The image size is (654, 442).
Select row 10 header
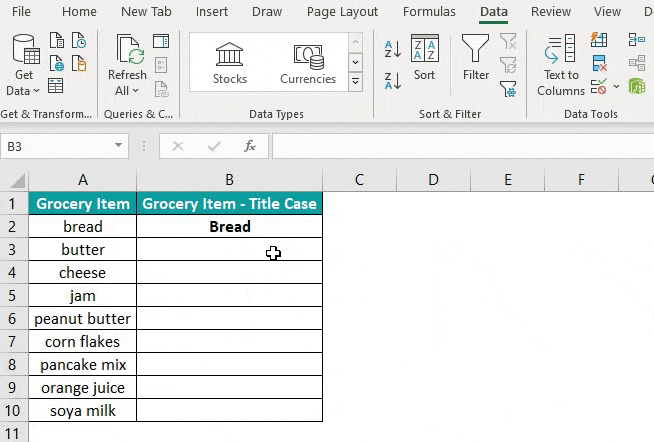pos(13,410)
